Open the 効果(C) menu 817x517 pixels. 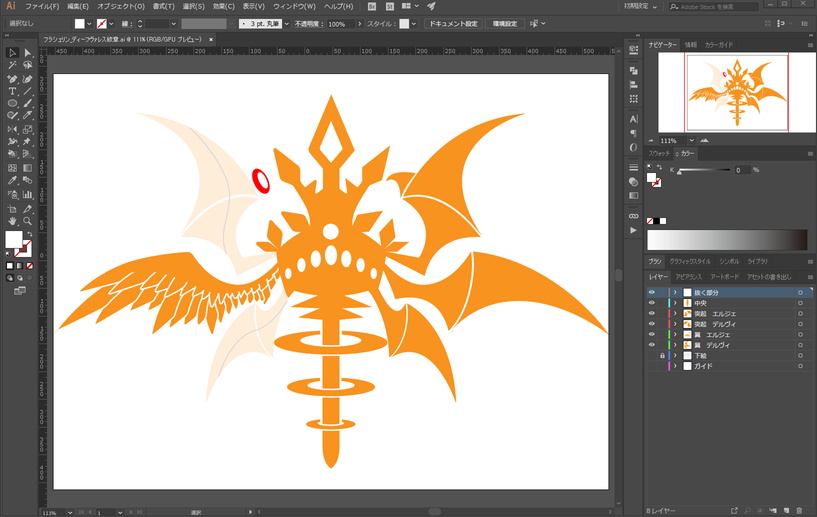click(224, 6)
